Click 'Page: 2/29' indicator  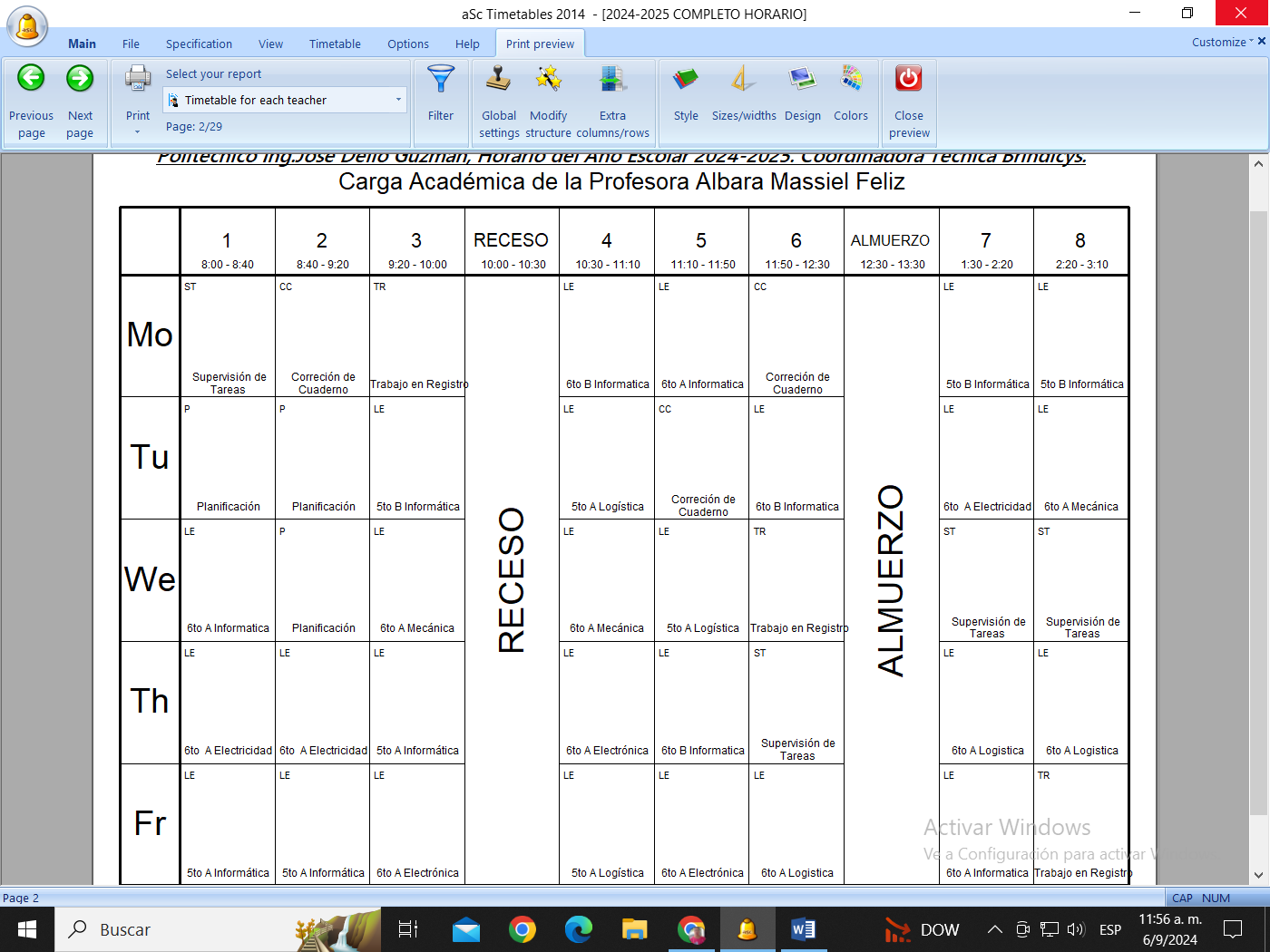click(x=194, y=127)
